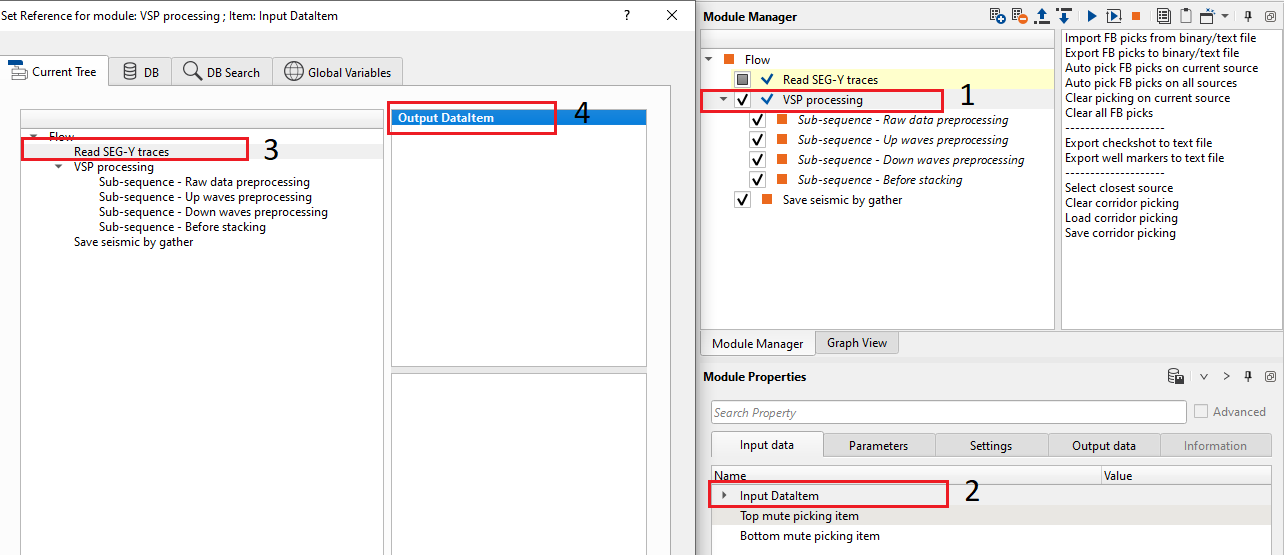Open the Parameters tab in Module Properties

(x=878, y=446)
